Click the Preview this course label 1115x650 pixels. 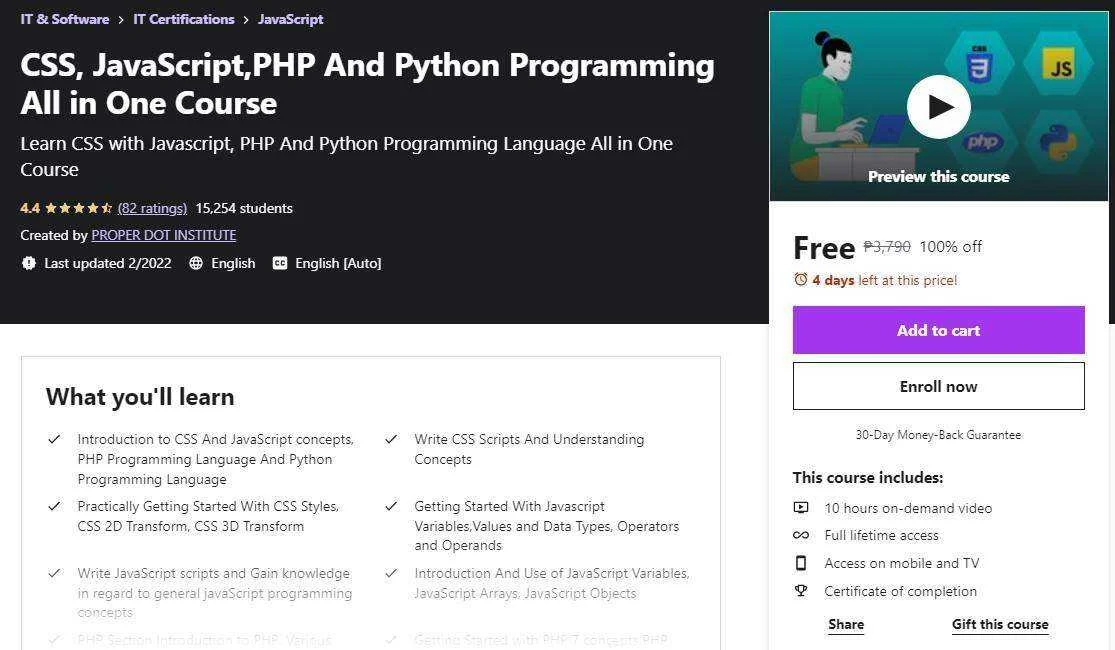coord(939,176)
